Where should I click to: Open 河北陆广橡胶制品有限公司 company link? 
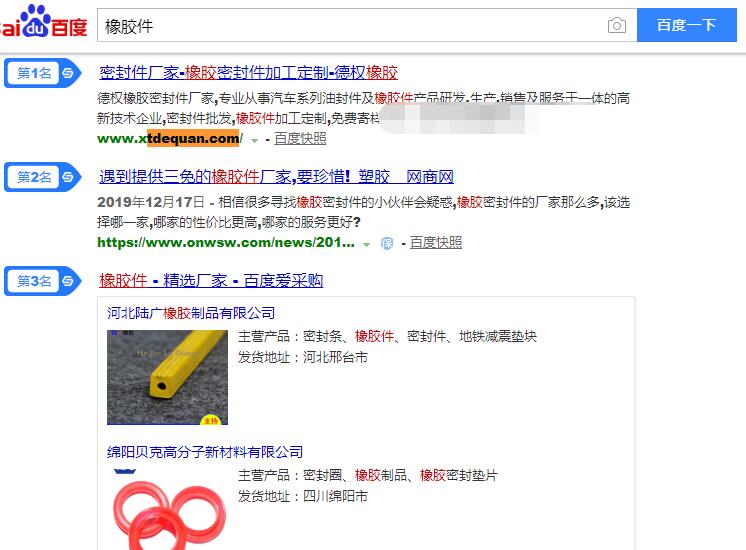click(x=191, y=313)
